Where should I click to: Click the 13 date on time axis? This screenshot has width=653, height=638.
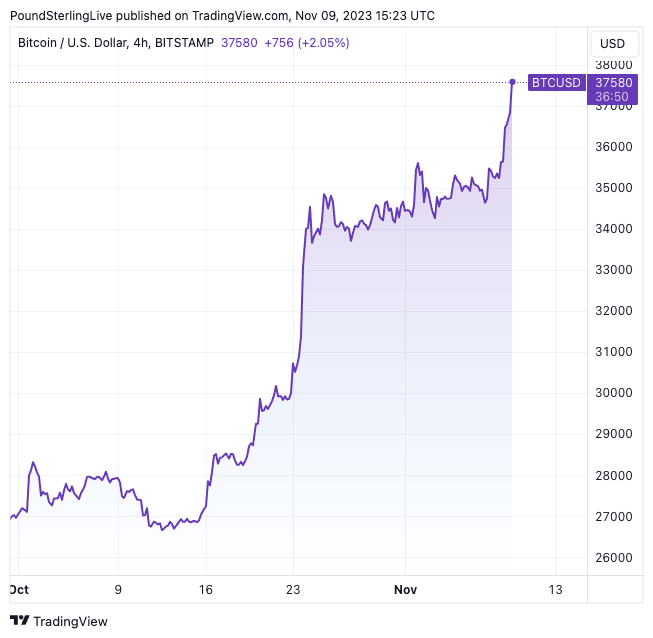point(555,590)
